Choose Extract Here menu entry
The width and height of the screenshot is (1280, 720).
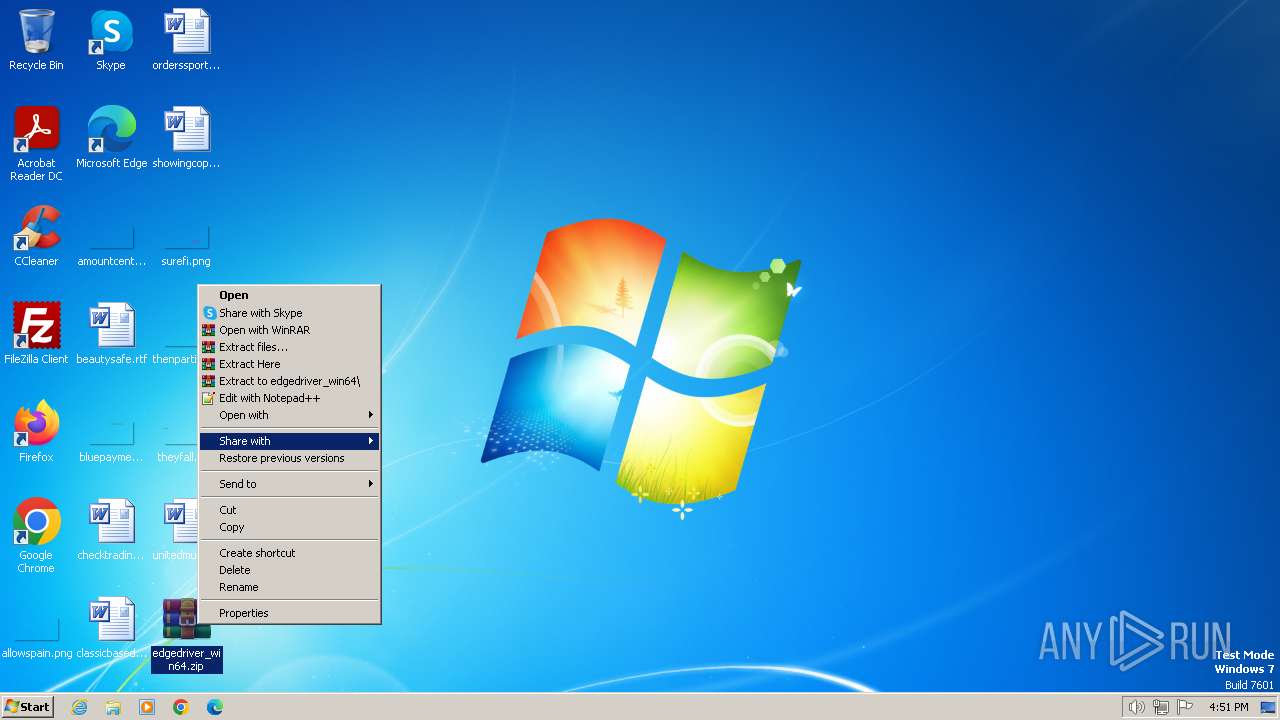290,364
